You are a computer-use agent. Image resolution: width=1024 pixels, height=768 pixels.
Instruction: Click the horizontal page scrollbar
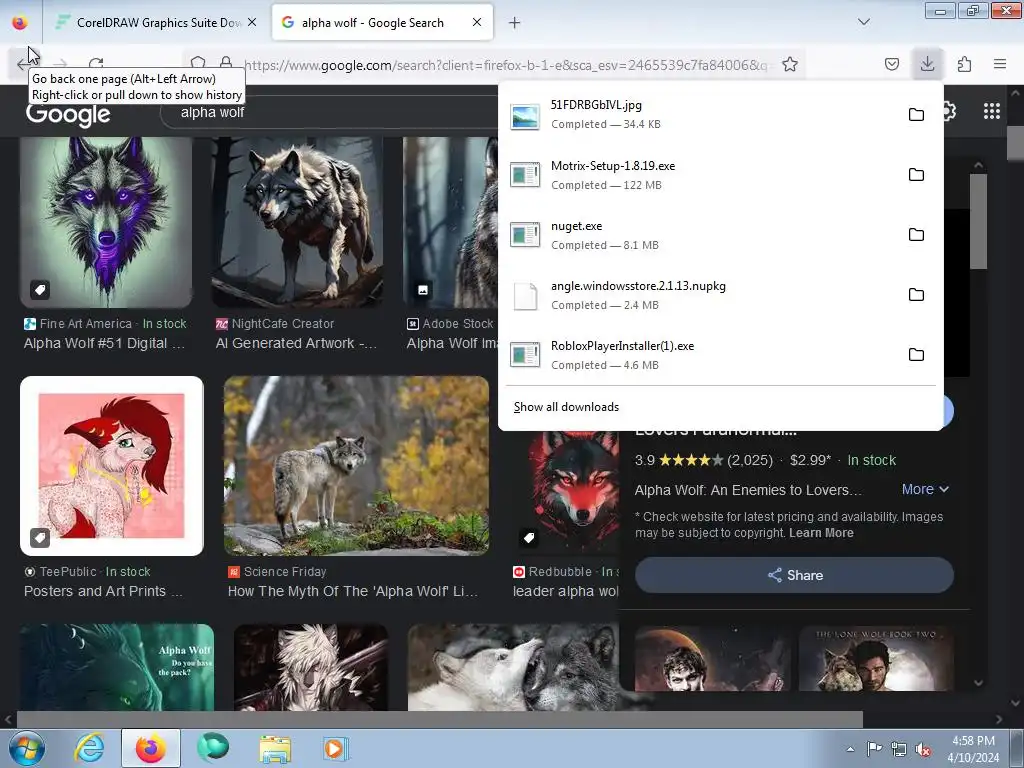point(439,720)
